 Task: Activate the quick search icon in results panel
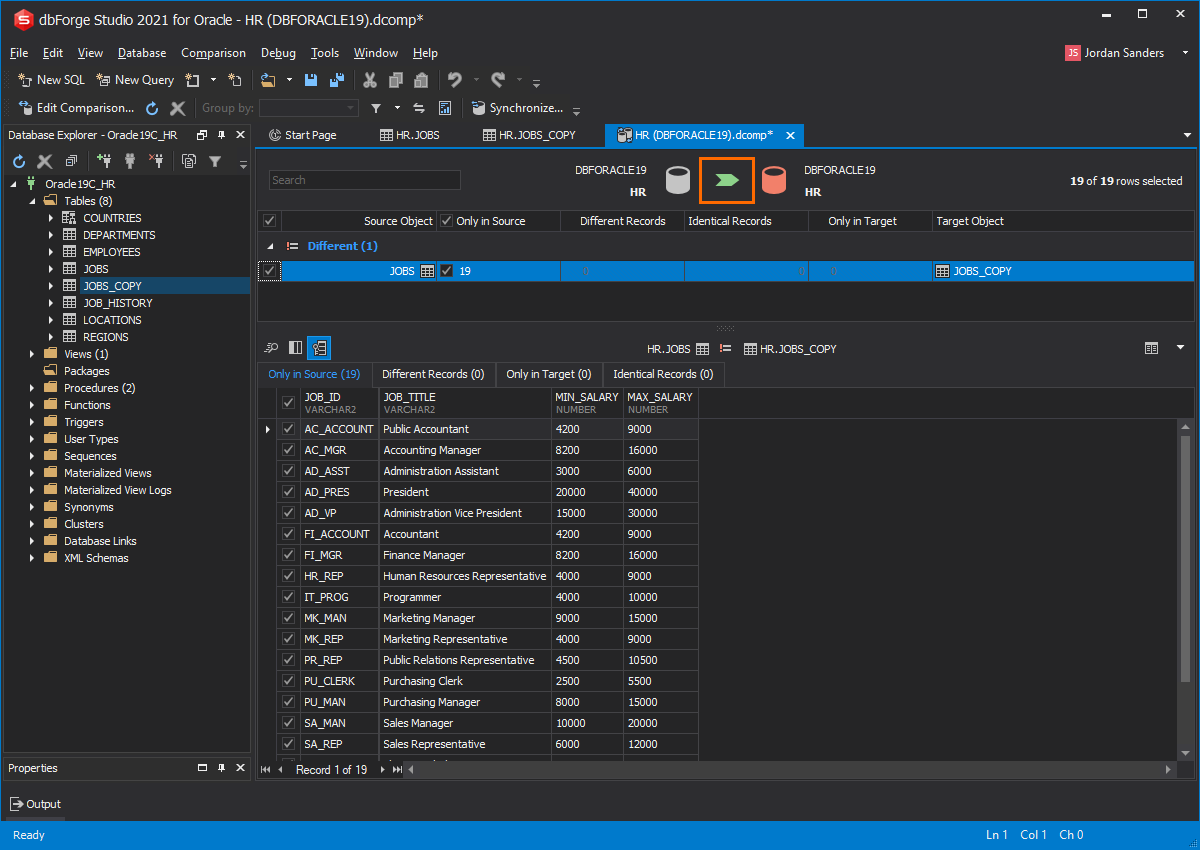pyautogui.click(x=270, y=347)
